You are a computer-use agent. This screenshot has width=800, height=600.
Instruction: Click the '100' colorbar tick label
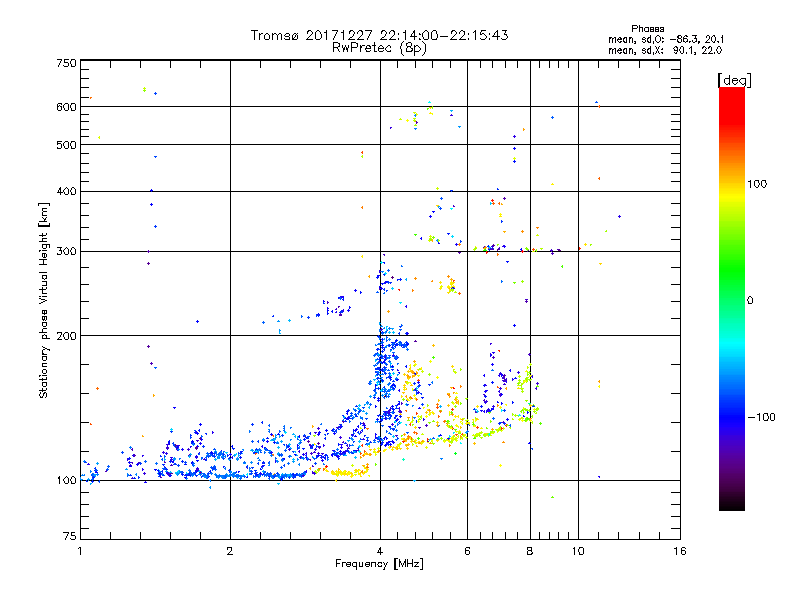757,184
